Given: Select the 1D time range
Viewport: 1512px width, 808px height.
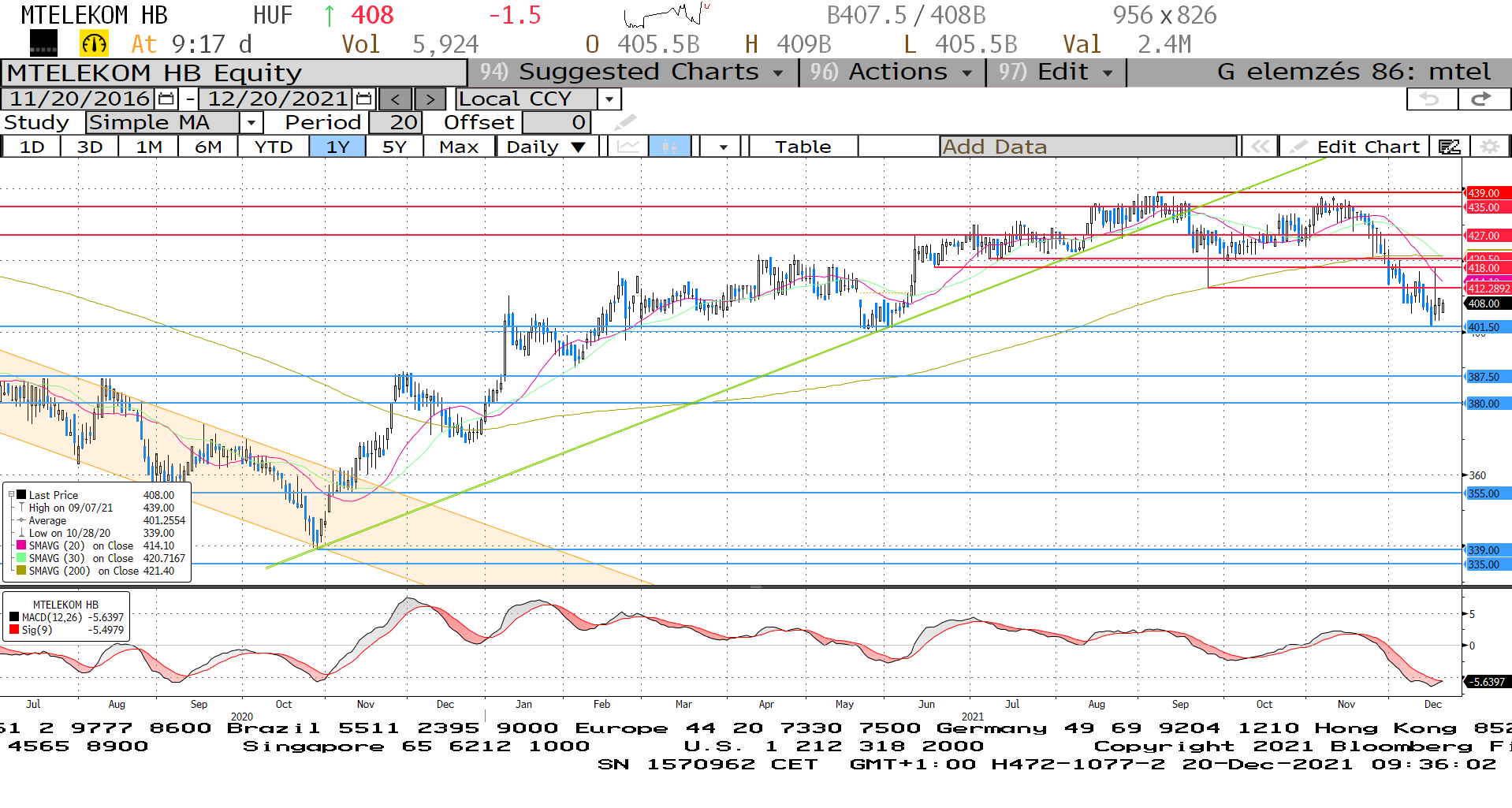Looking at the screenshot, I should (x=32, y=147).
